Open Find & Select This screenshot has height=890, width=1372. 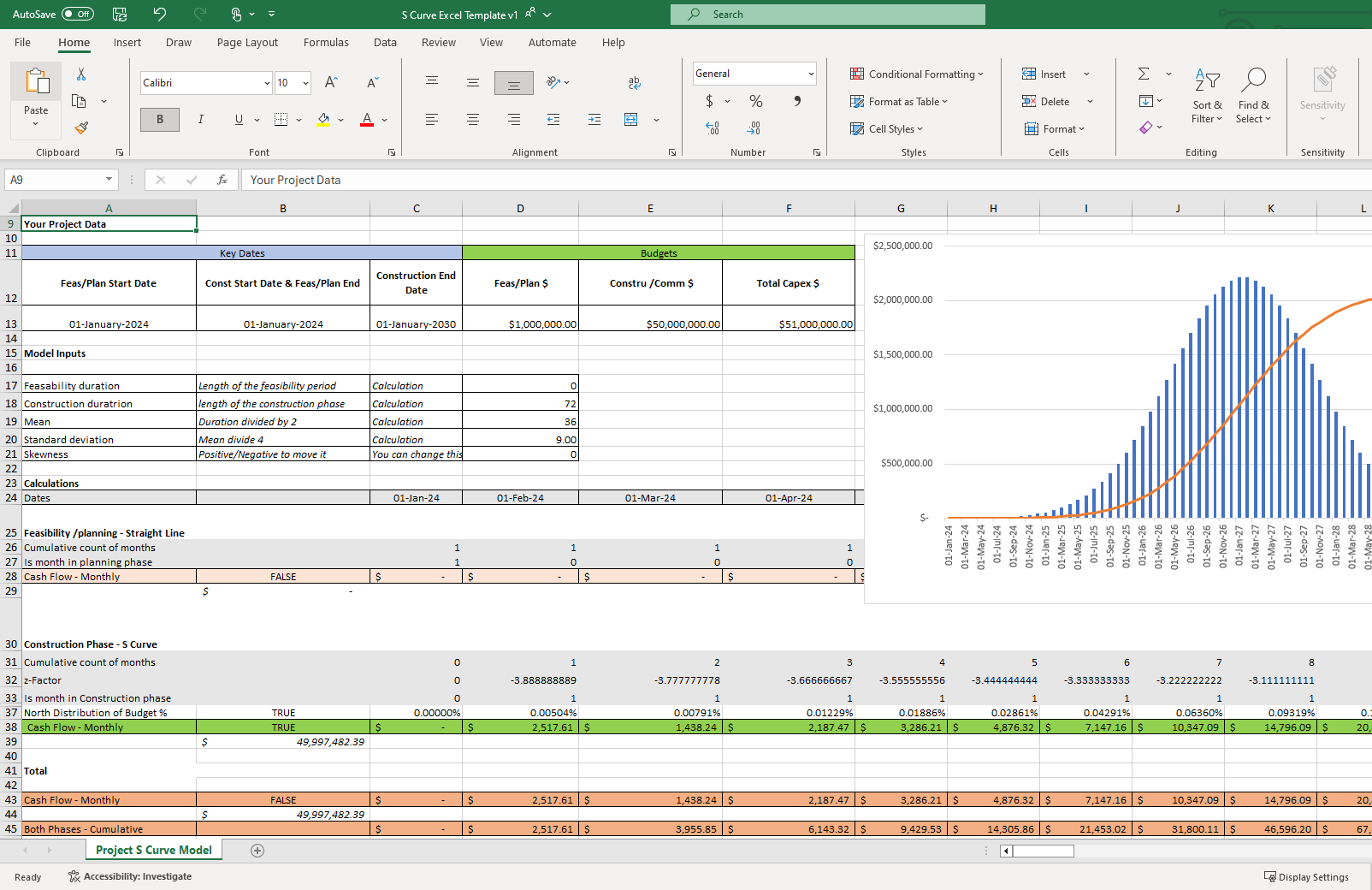[x=1253, y=96]
